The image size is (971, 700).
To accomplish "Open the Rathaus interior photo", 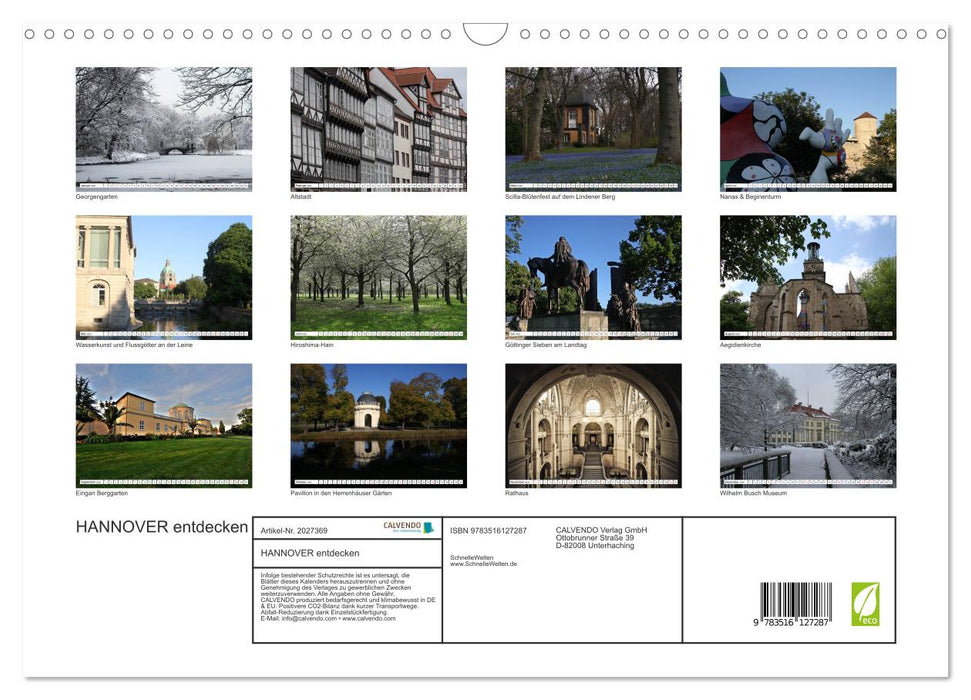I will 592,424.
